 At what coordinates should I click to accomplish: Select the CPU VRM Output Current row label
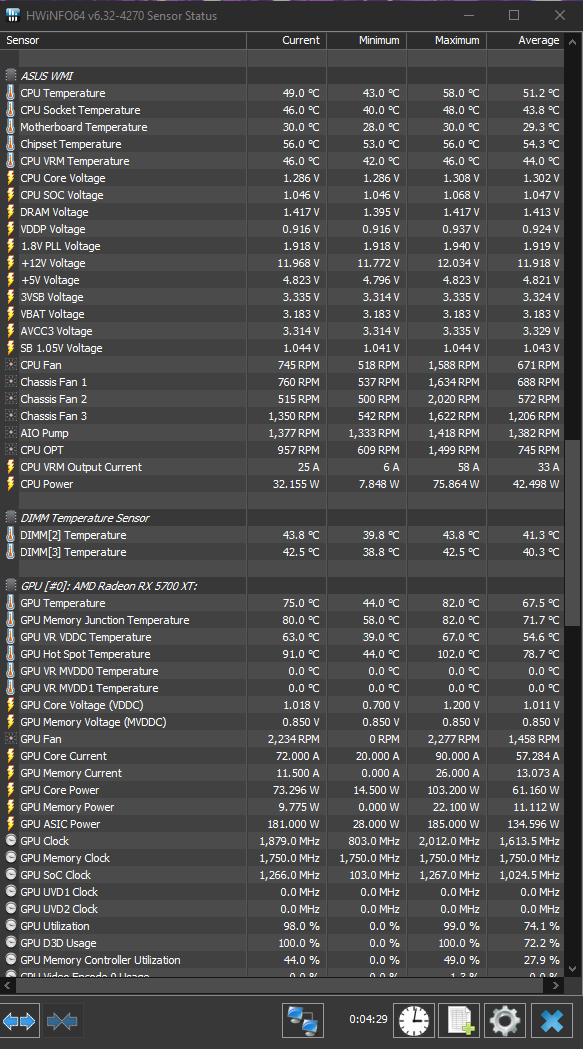(x=81, y=467)
